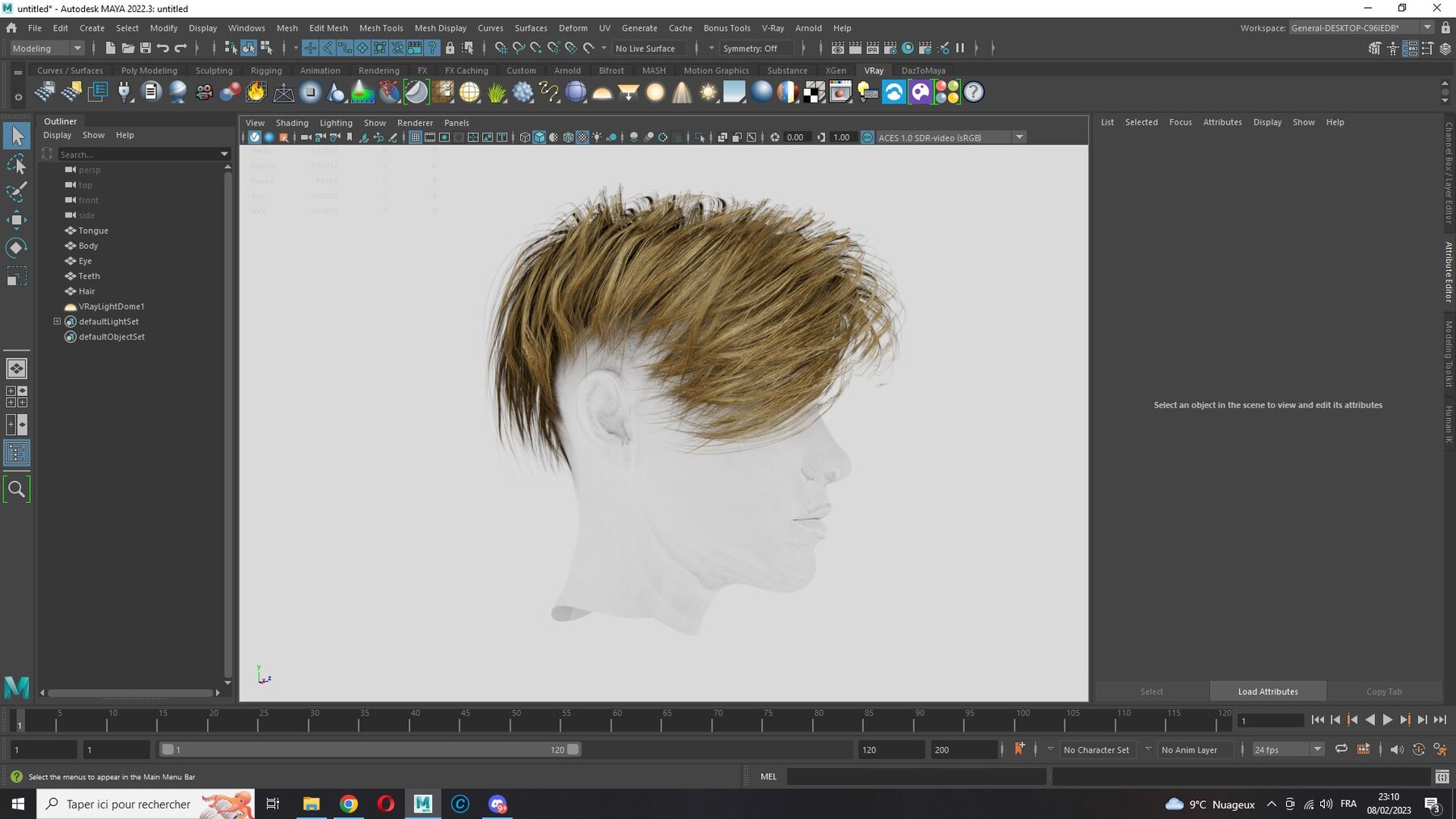Toggle timeline looping mode

pos(1341,749)
